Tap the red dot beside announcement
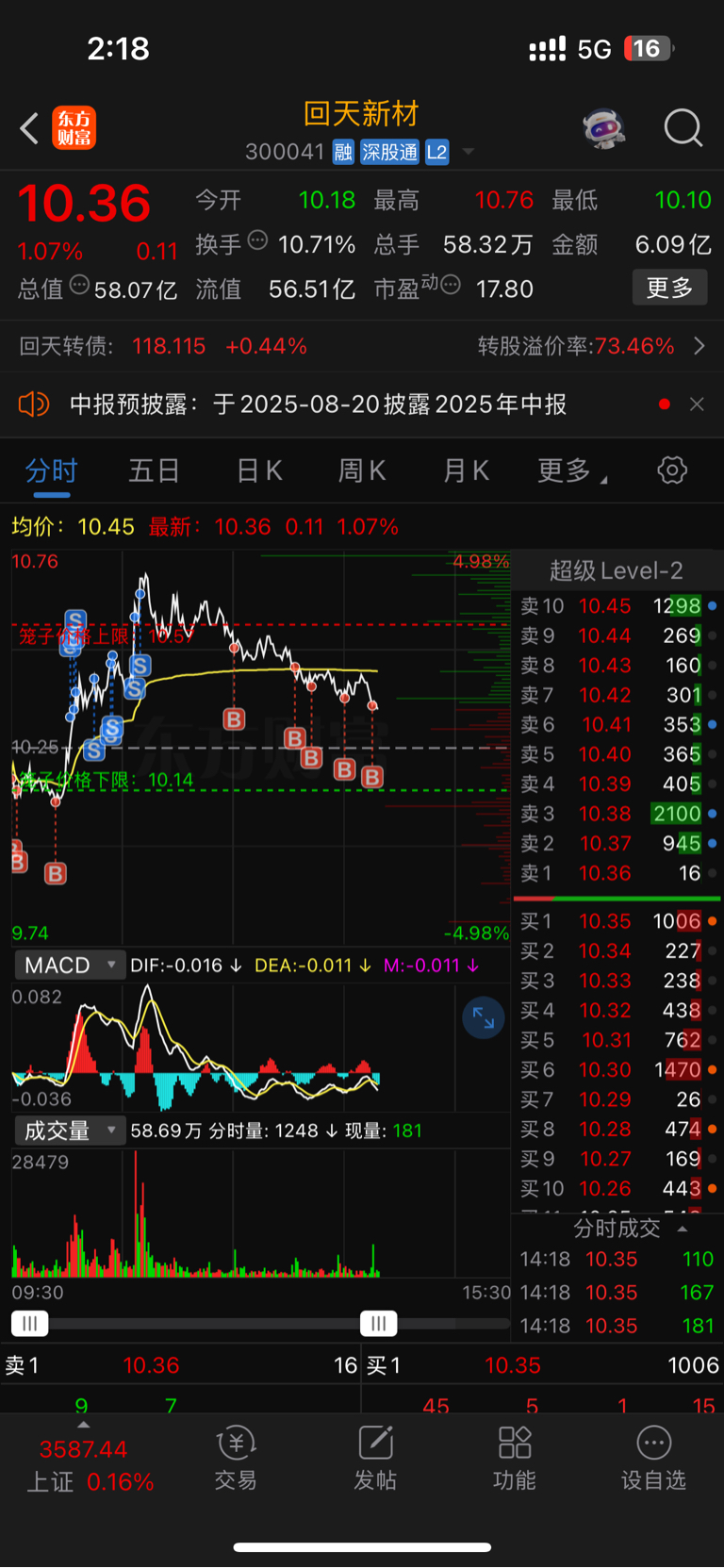724x1568 pixels. [x=665, y=404]
